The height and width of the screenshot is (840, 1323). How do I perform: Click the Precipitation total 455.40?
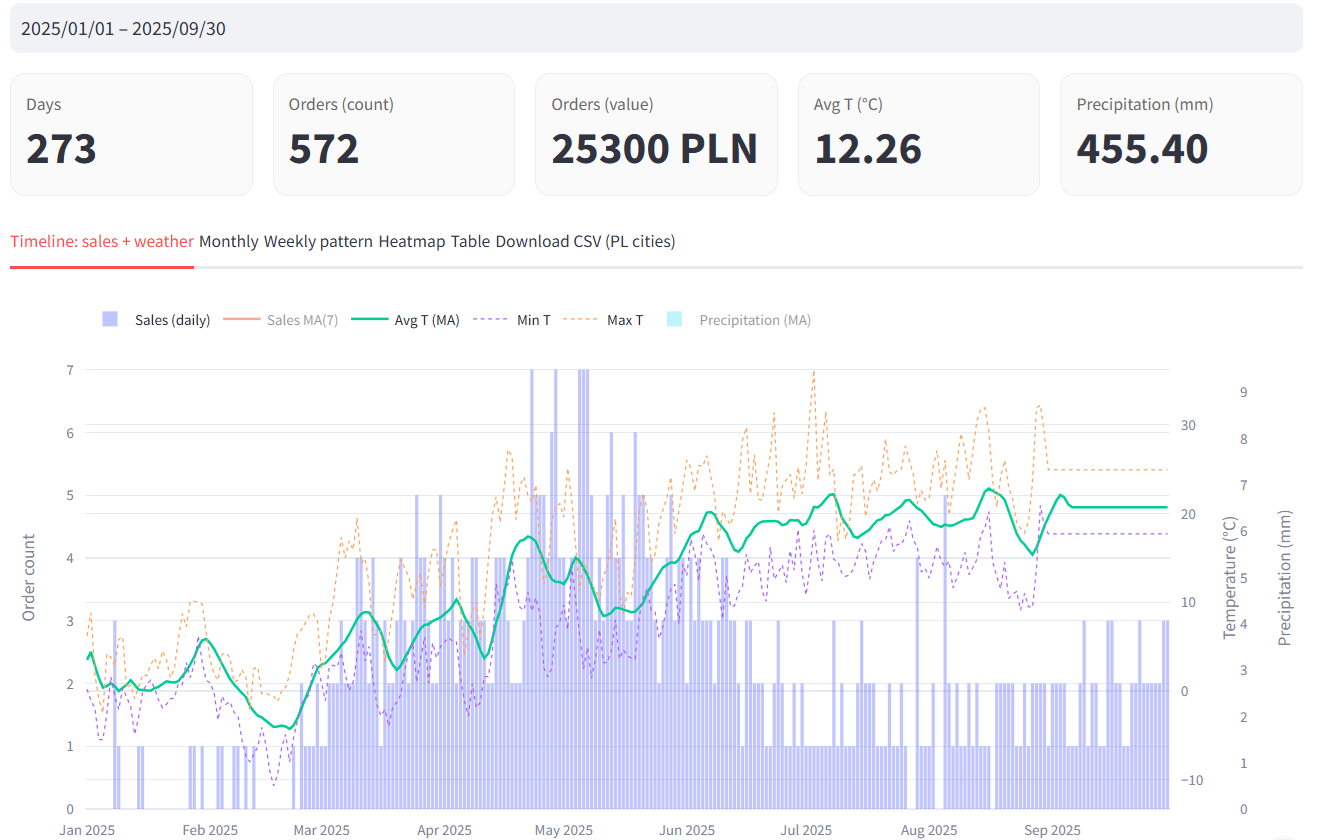[x=1142, y=149]
